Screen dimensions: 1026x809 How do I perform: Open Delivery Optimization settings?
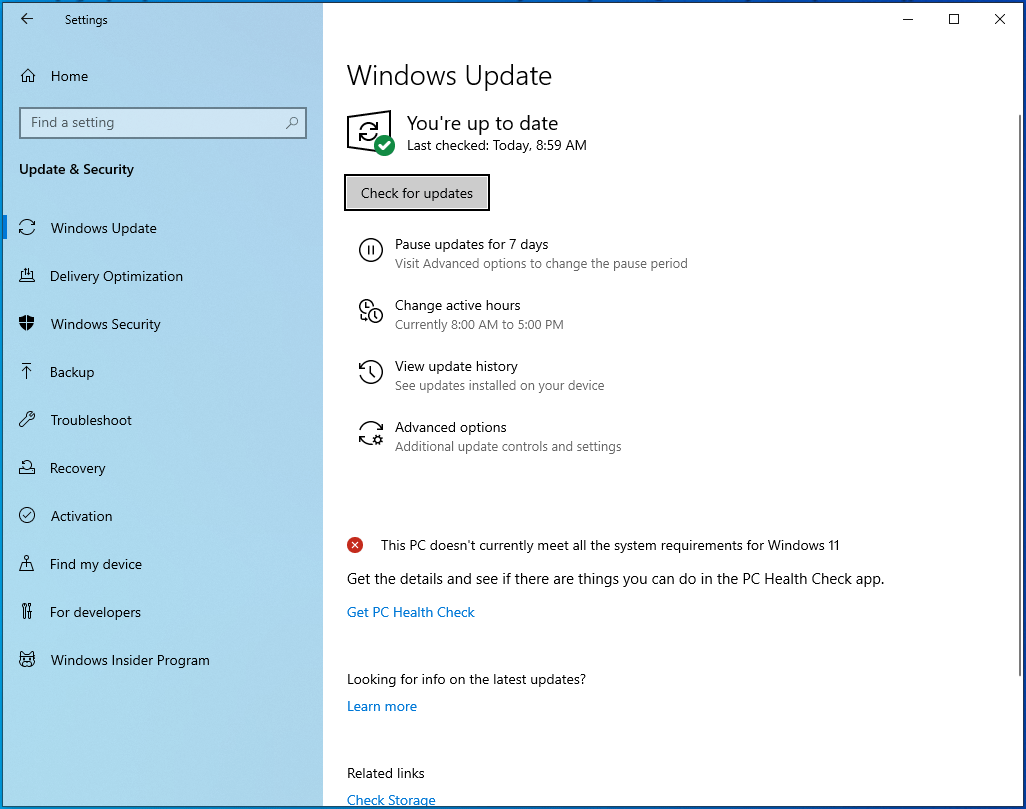[29, 276]
